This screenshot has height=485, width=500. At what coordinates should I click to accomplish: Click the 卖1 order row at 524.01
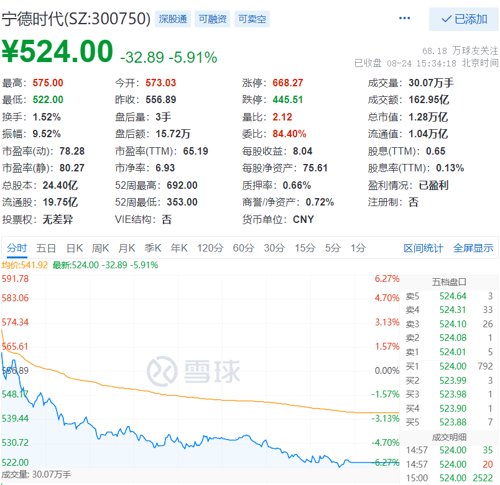(449, 352)
